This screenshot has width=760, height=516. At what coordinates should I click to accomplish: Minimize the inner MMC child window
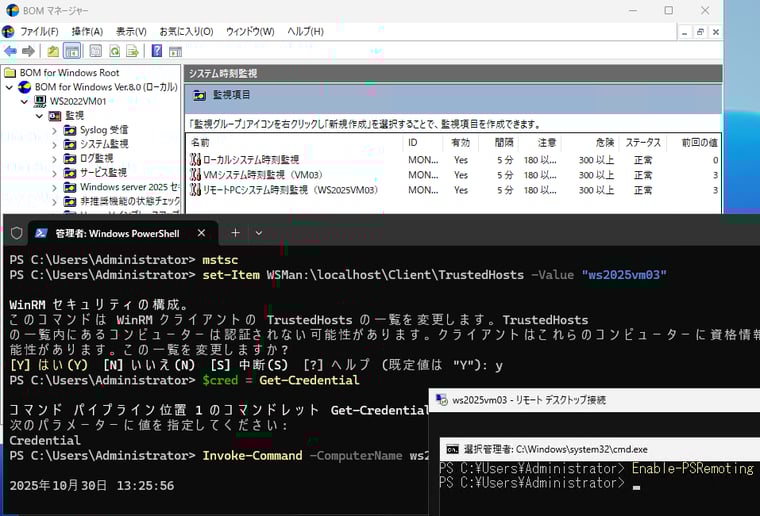pos(684,32)
